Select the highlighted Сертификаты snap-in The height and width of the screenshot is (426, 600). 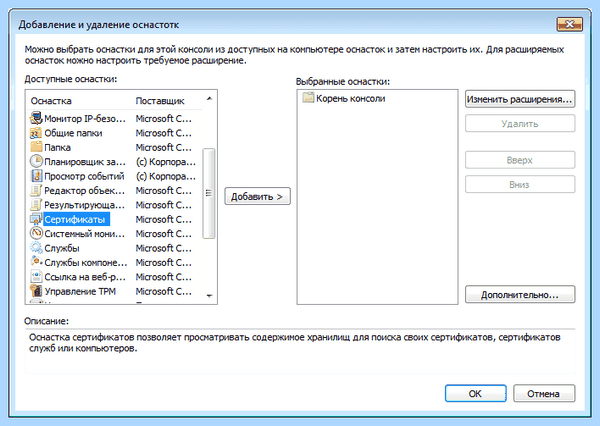tap(76, 219)
